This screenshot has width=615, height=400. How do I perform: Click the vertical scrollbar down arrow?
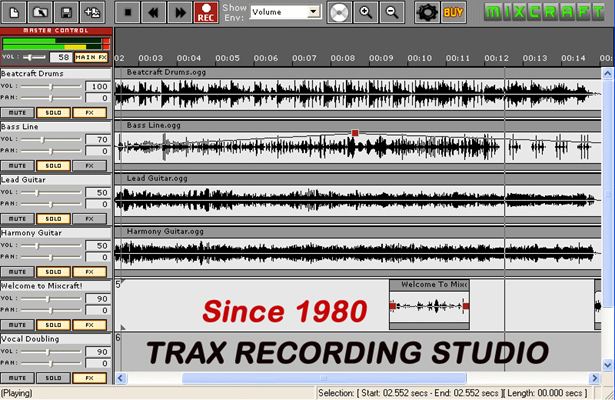(608, 365)
